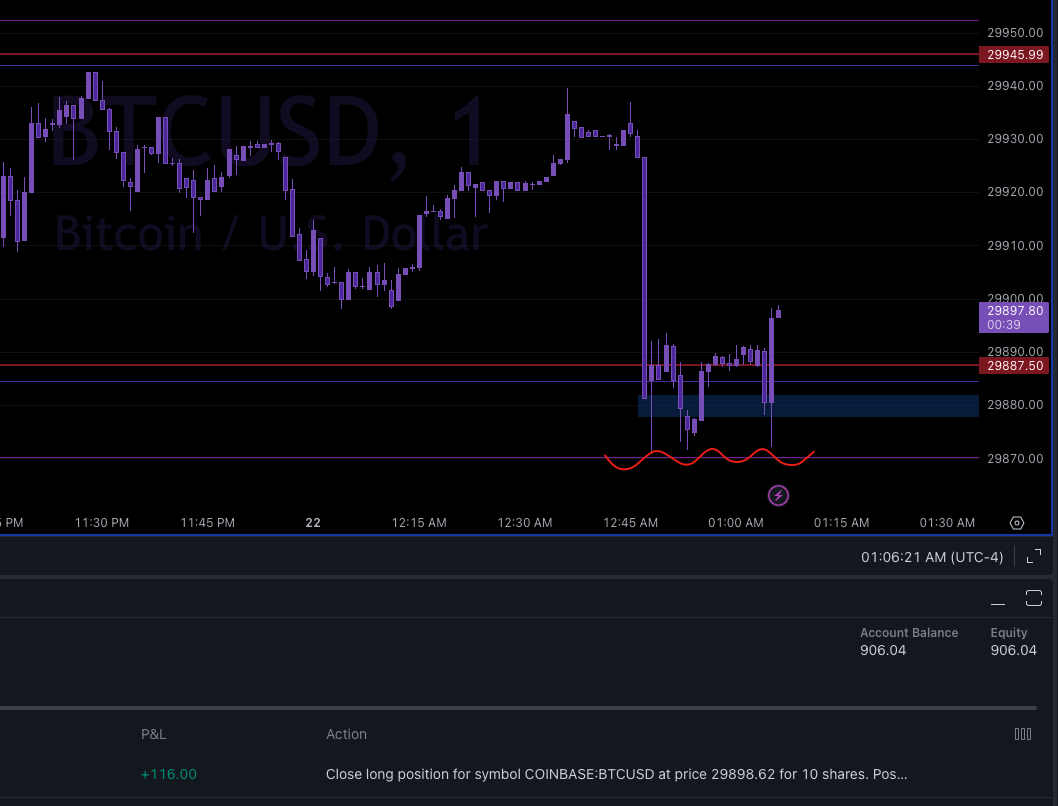Open the Close long position trade row
Viewport: 1058px width, 806px height.
tap(615, 774)
